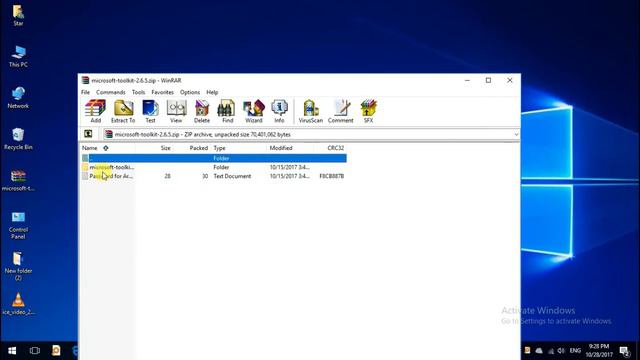Start VirusScan on the archive
The image size is (640, 360).
pos(311,111)
